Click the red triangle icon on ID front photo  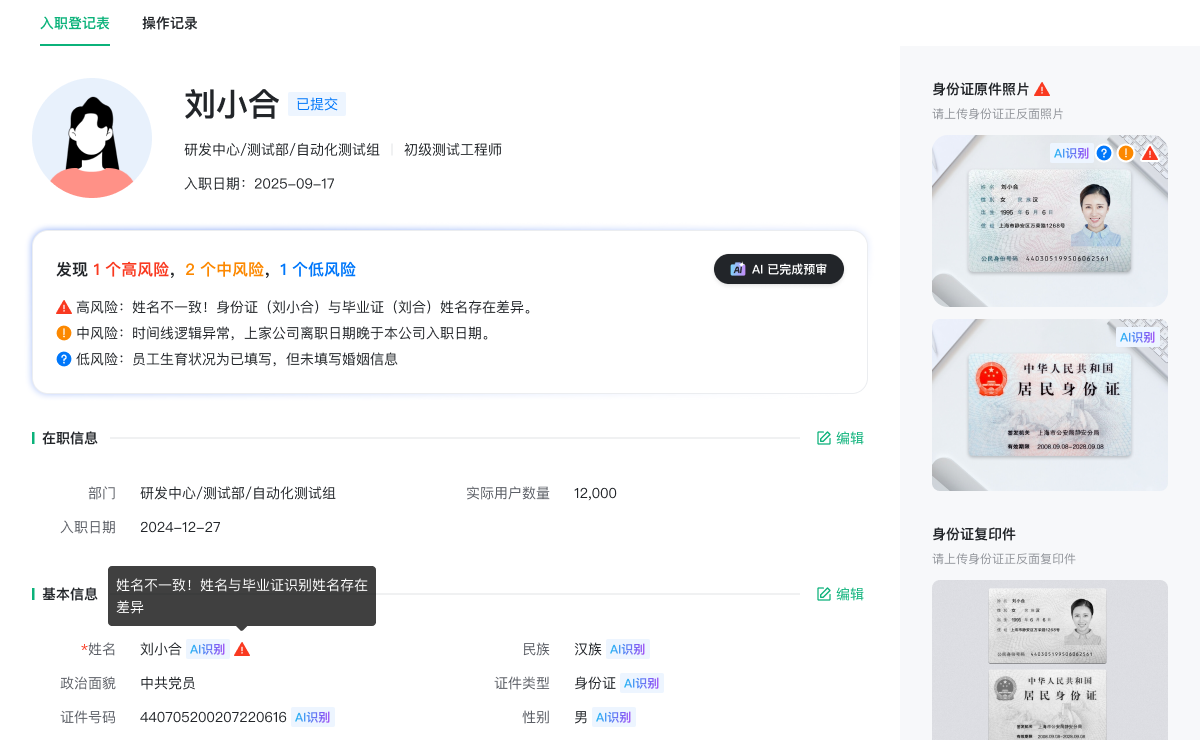click(1150, 153)
